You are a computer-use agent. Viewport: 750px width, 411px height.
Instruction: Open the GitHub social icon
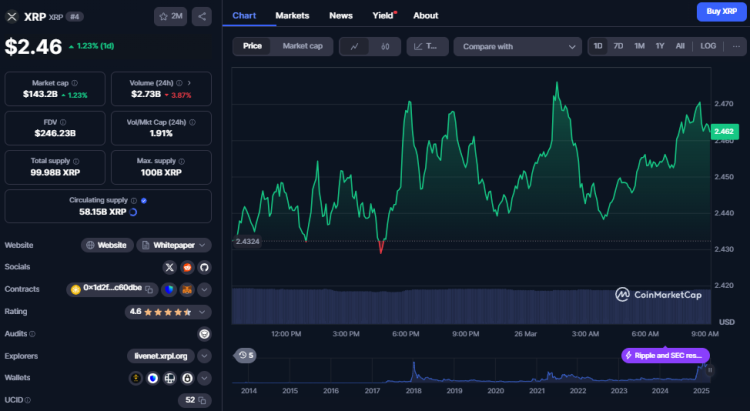tap(204, 267)
